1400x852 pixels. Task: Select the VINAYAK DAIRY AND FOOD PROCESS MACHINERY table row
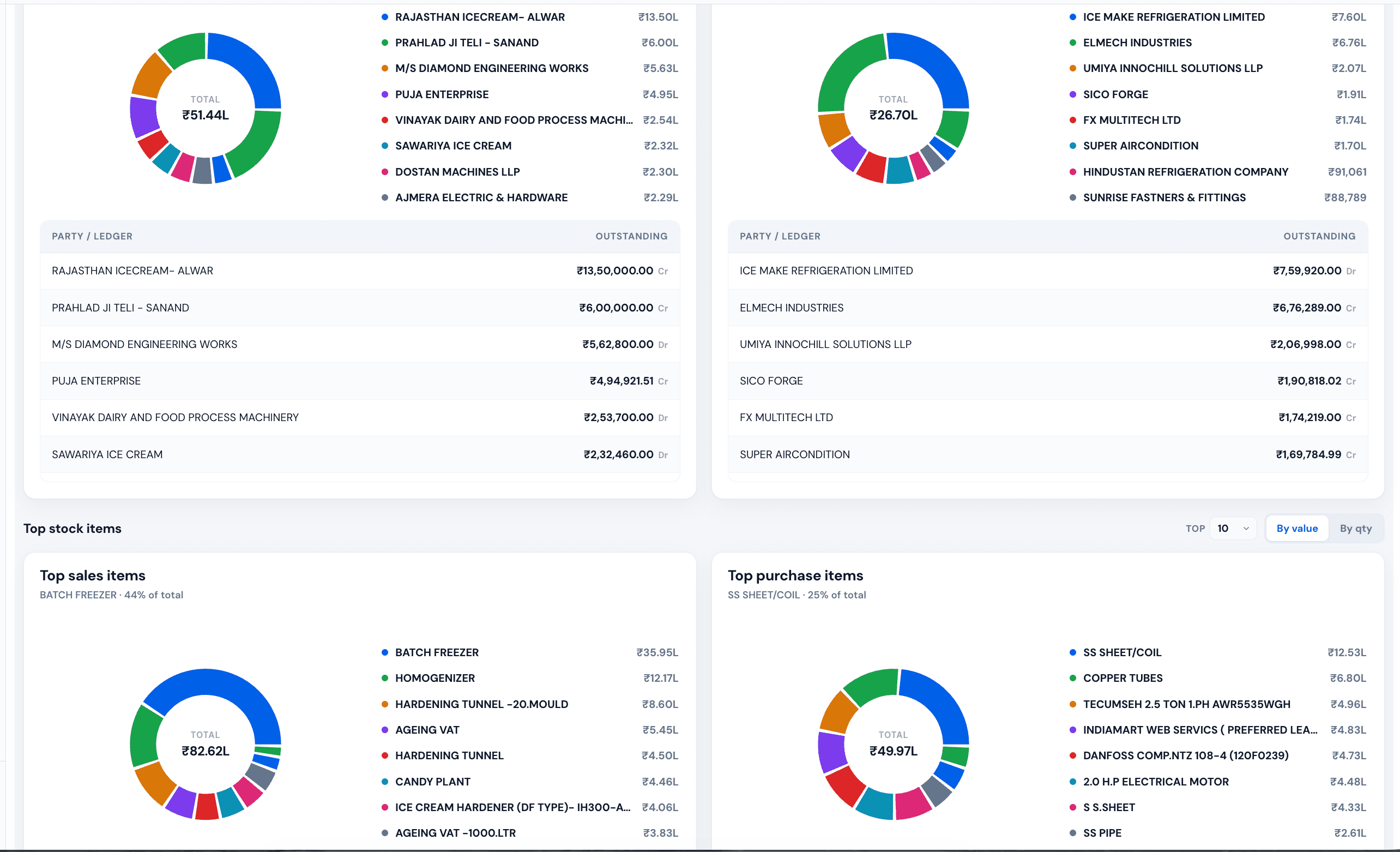coord(360,417)
